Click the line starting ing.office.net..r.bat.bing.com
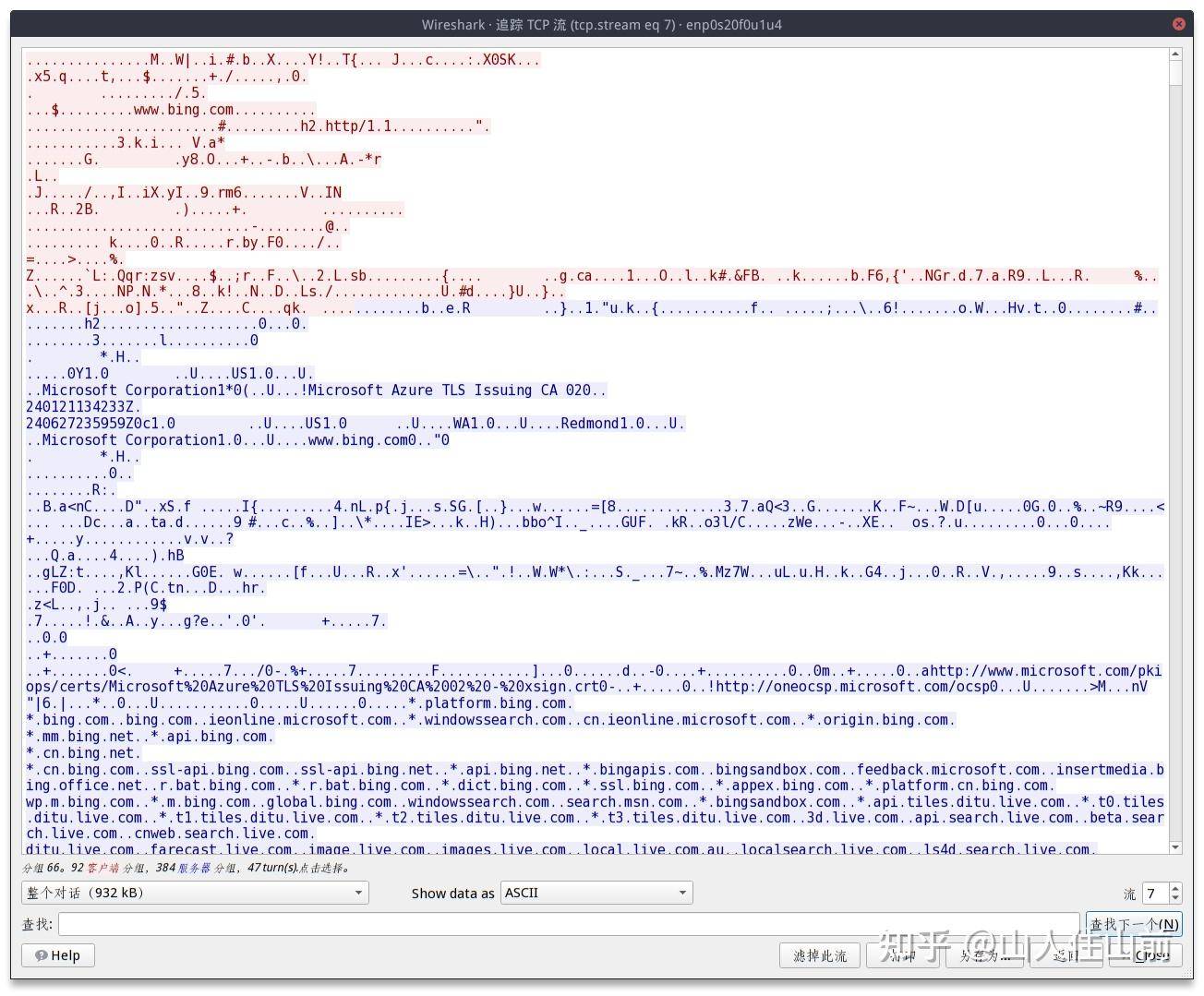The image size is (1204, 996). (x=541, y=786)
